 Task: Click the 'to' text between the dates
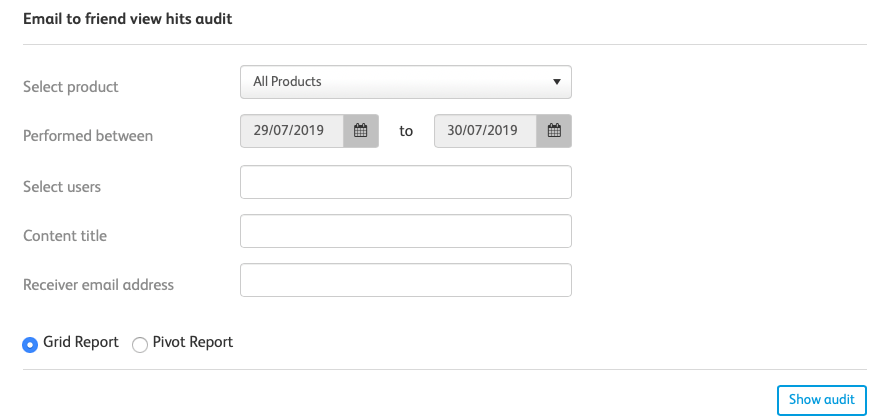pos(406,131)
